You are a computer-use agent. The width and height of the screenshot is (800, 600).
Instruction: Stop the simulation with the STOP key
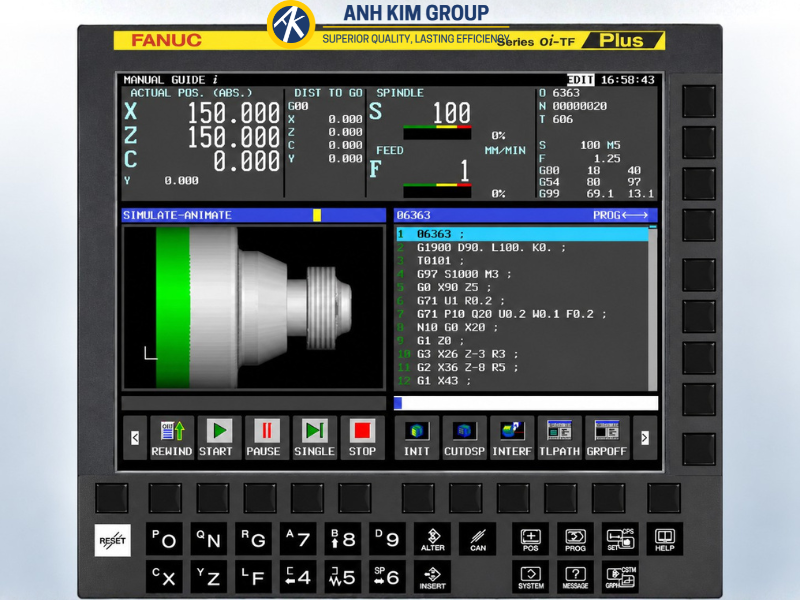[x=362, y=438]
